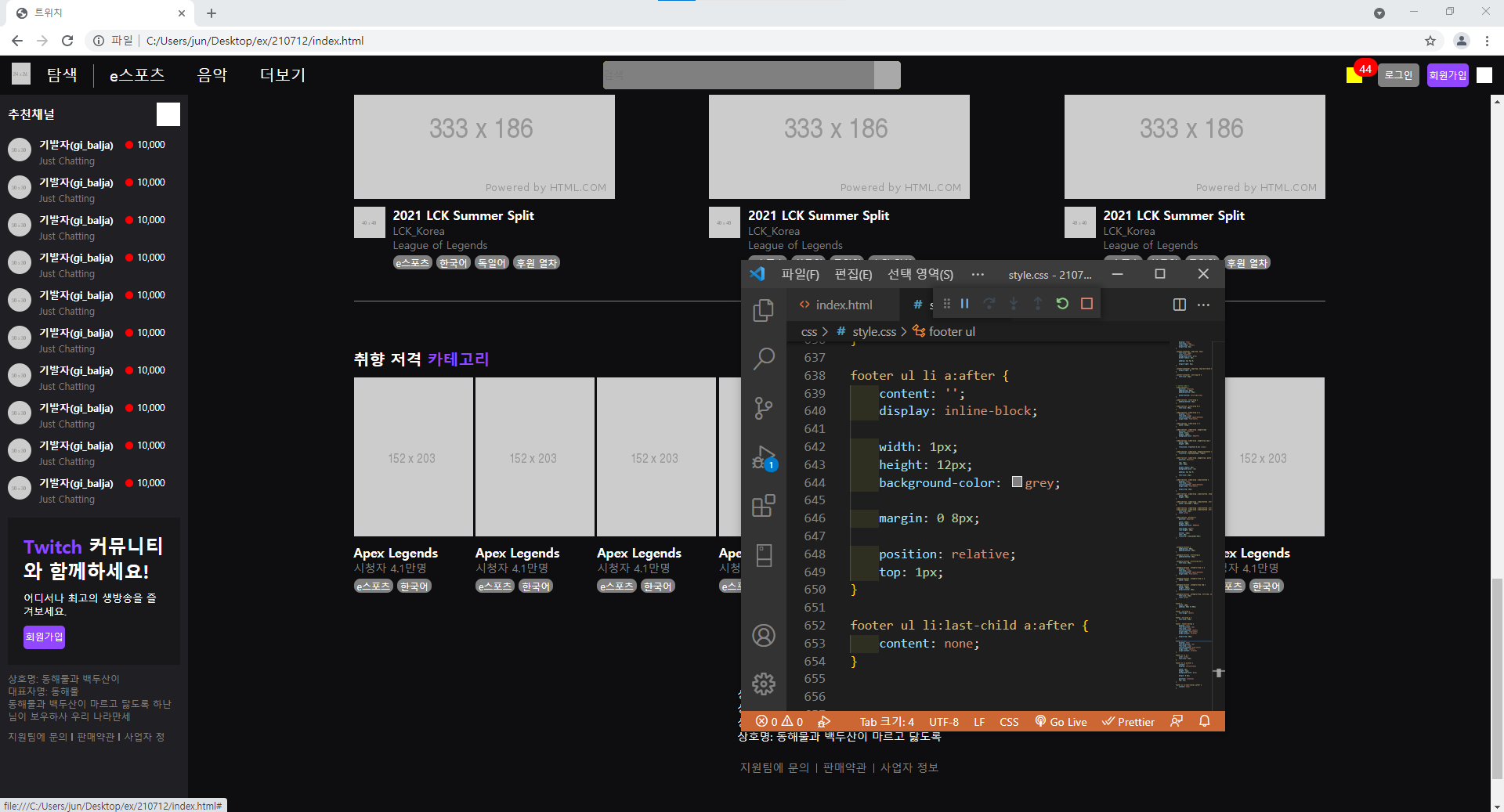Screen dimensions: 1504x812
Task: Step over in the debug toolbar
Action: [x=989, y=304]
